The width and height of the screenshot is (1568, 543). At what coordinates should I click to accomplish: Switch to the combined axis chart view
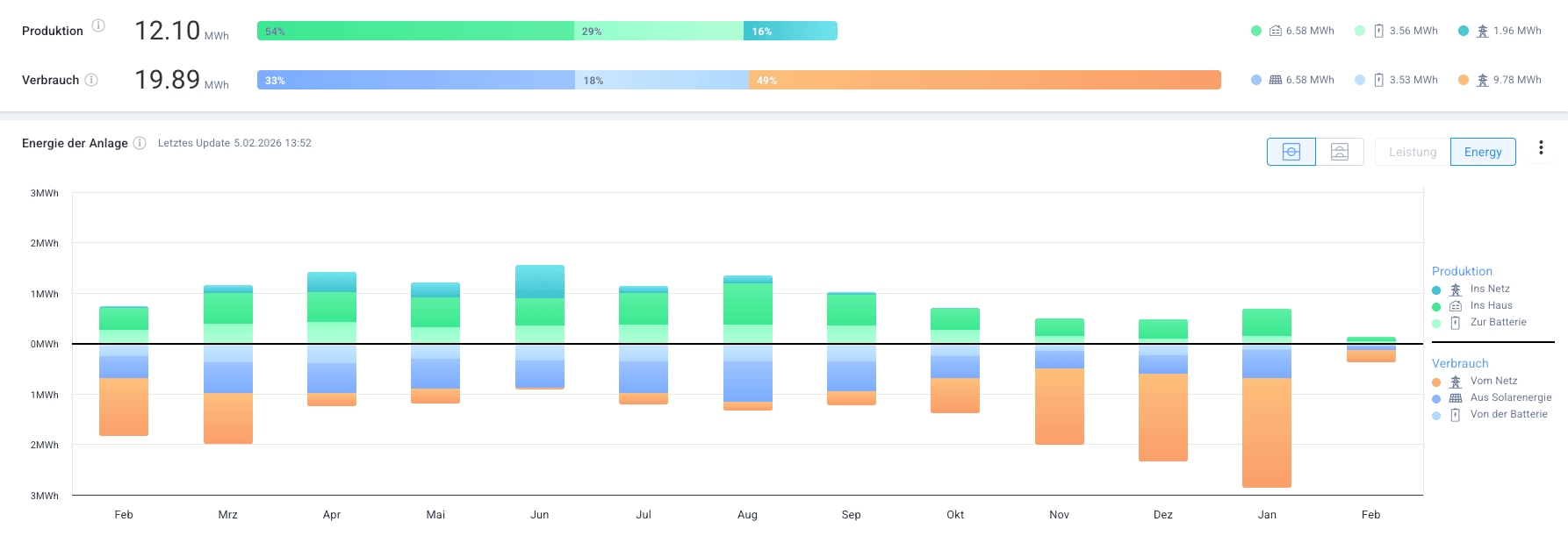[1291, 152]
